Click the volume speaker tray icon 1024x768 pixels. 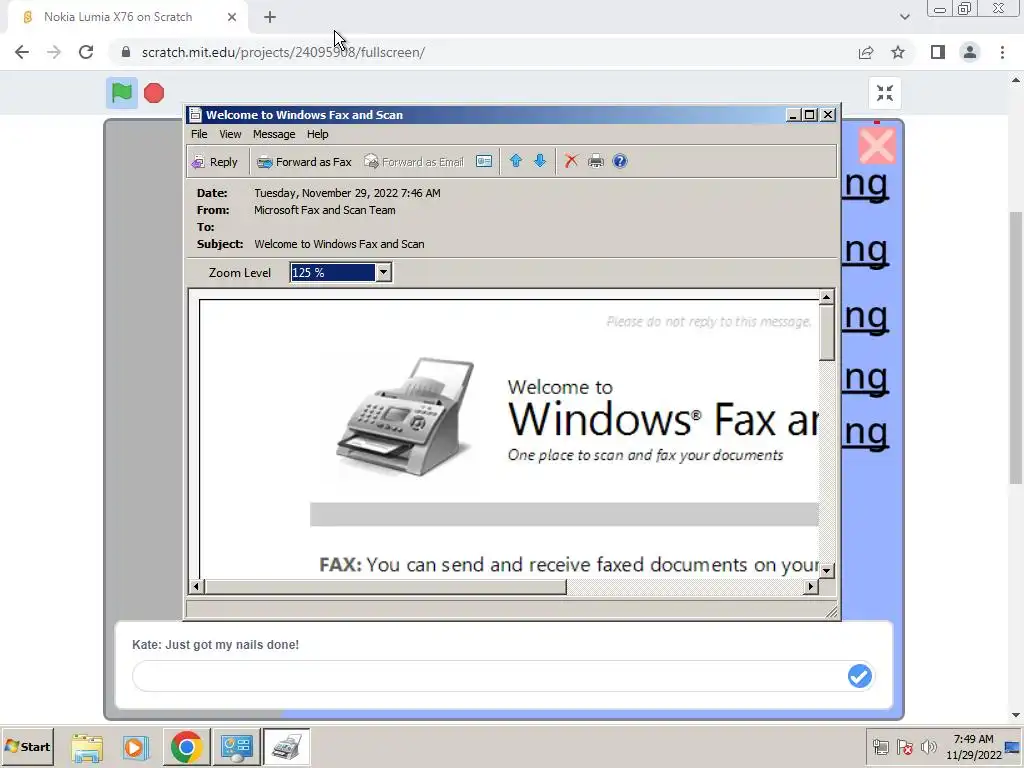point(928,747)
